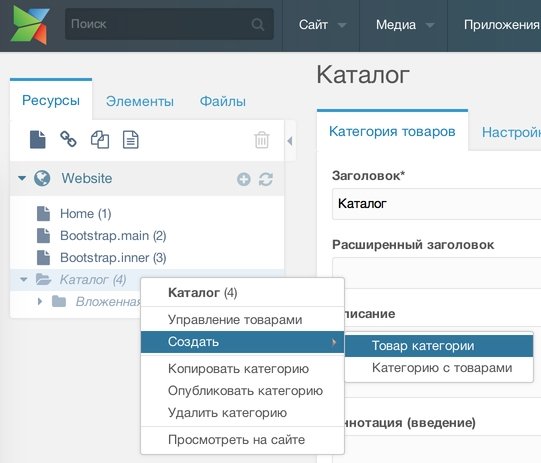The height and width of the screenshot is (463, 541).
Task: Collapse the Каталог (4) folder arrow
Action: click(x=23, y=279)
